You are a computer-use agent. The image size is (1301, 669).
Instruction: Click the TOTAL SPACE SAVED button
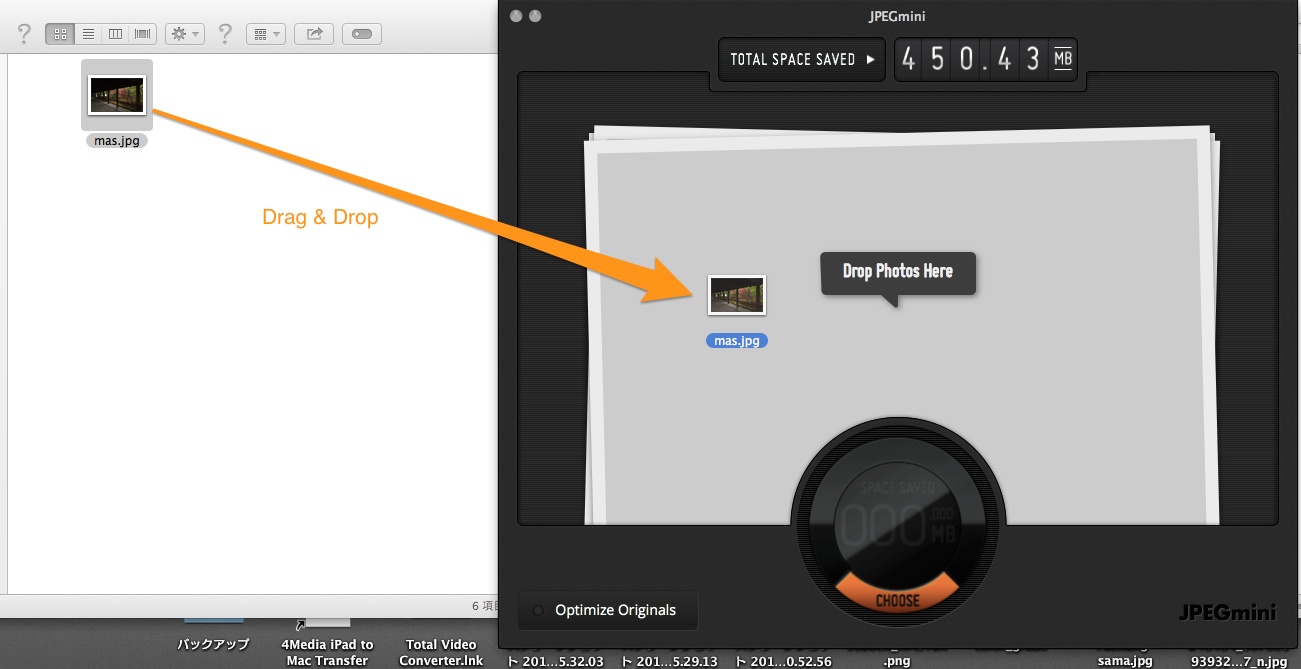point(803,59)
